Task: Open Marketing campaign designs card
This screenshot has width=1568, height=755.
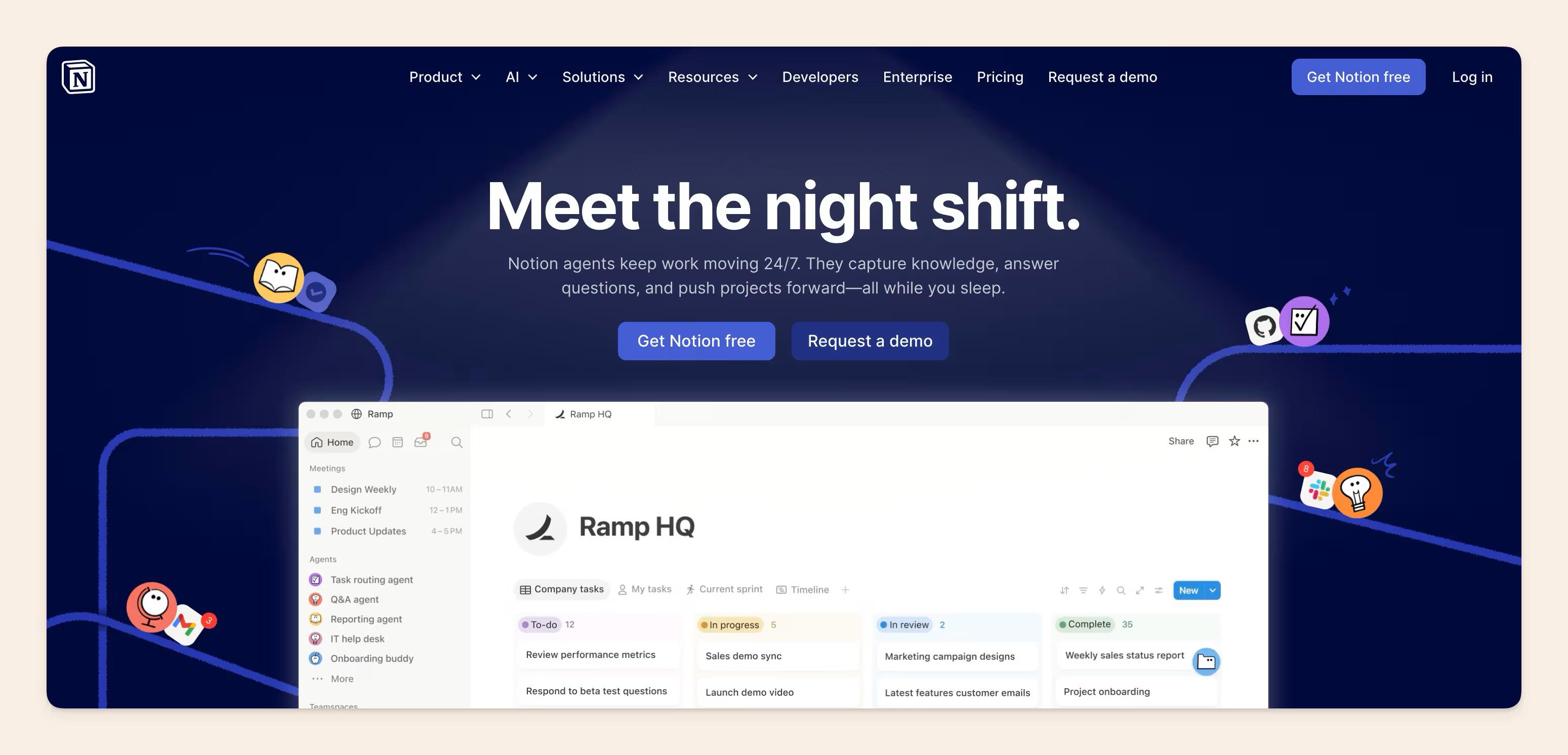Action: pyautogui.click(x=957, y=656)
